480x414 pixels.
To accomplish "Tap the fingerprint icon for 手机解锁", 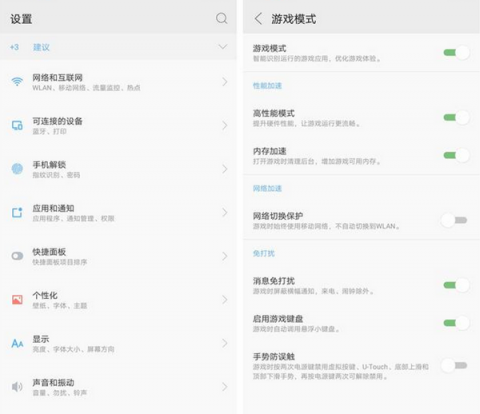I will [x=17, y=169].
